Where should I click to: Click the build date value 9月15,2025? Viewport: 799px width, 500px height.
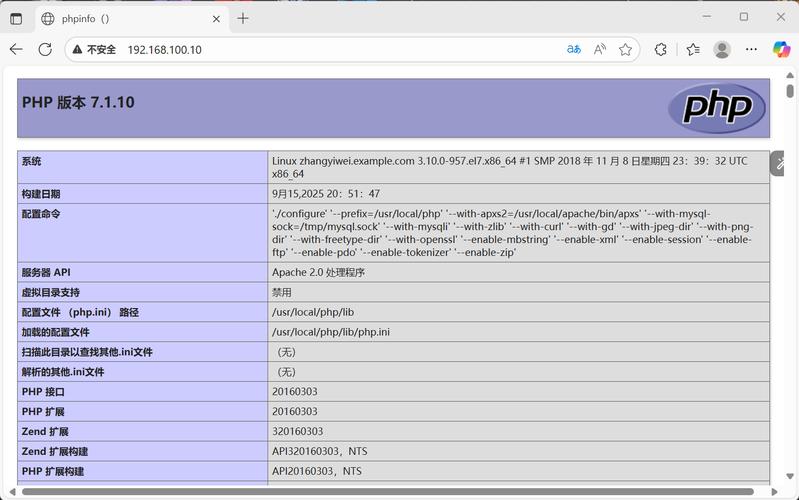326,194
